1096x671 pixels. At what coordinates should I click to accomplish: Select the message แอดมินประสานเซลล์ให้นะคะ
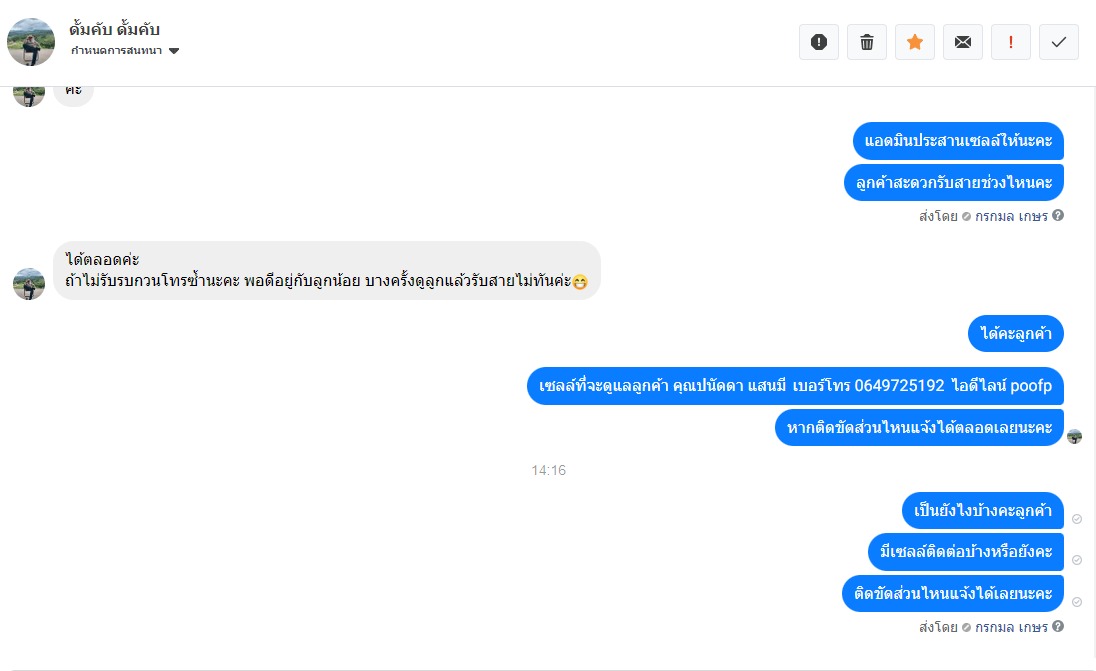(x=958, y=140)
